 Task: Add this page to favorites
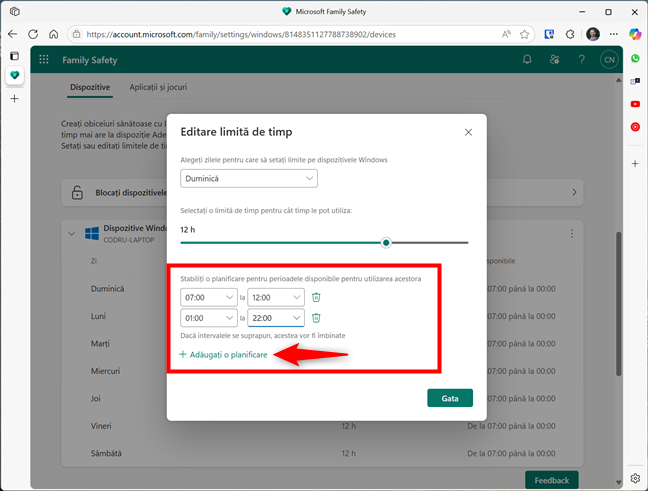(524, 34)
